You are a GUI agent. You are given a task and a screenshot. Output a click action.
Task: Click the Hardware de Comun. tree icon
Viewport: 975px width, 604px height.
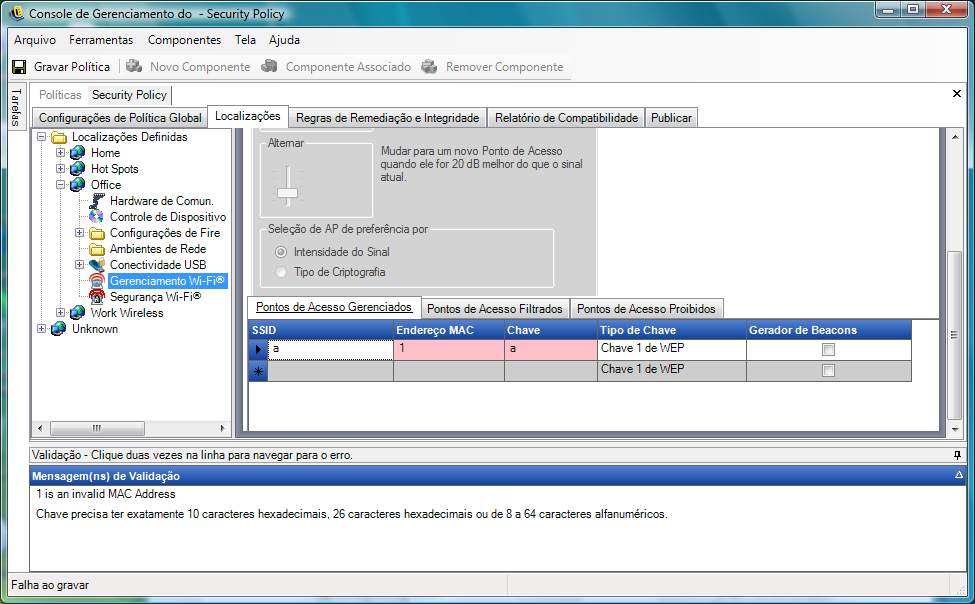[97, 201]
